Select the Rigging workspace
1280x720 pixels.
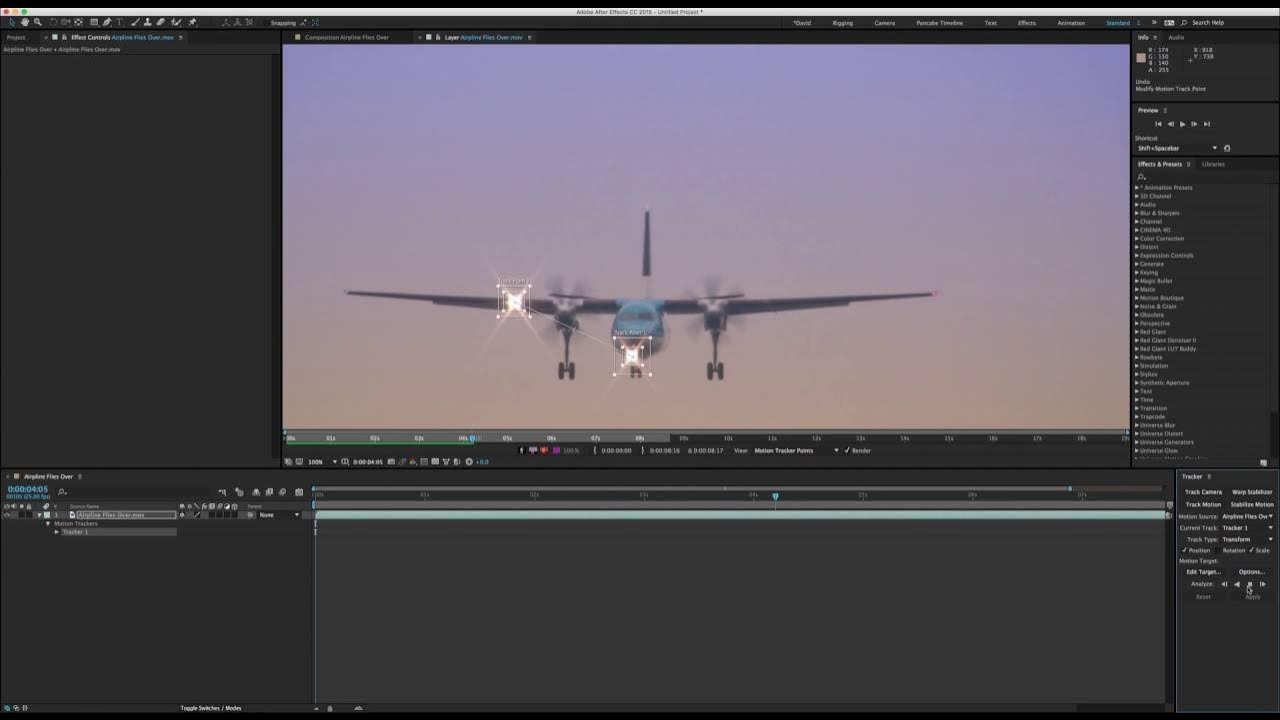click(x=842, y=23)
